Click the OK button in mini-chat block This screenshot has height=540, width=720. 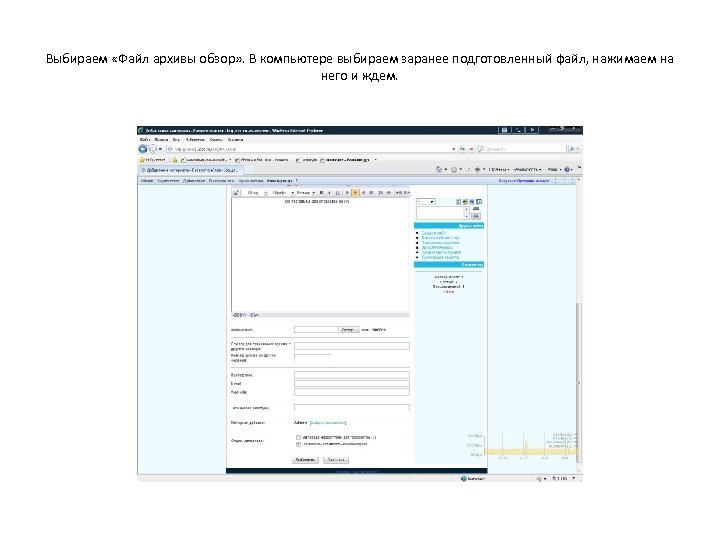pyautogui.click(x=476, y=216)
